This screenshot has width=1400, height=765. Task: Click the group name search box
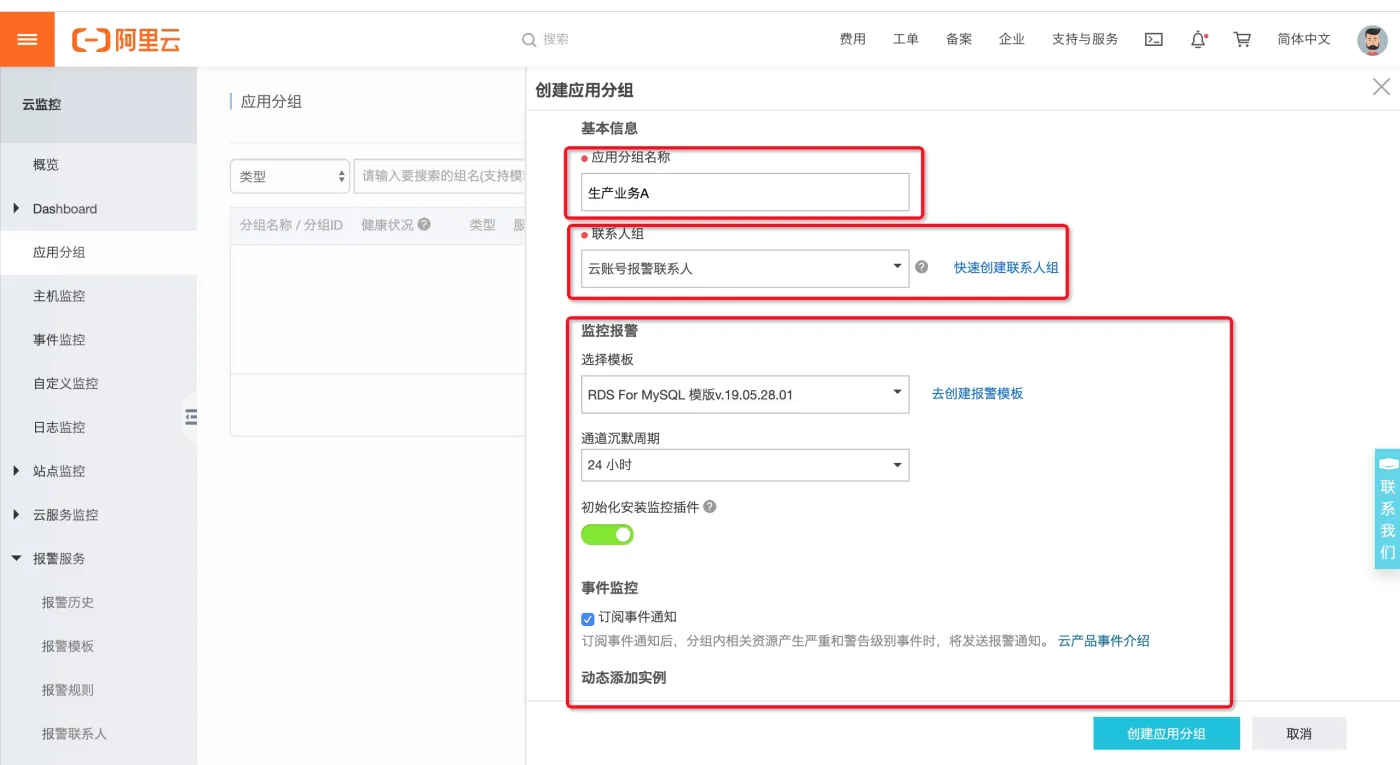point(441,176)
